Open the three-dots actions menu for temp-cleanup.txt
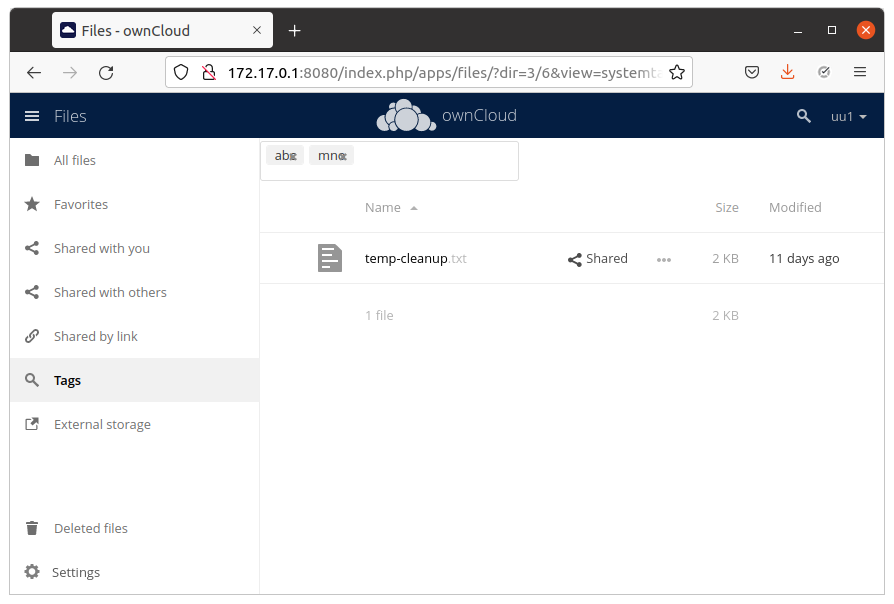894x604 pixels. point(663,259)
